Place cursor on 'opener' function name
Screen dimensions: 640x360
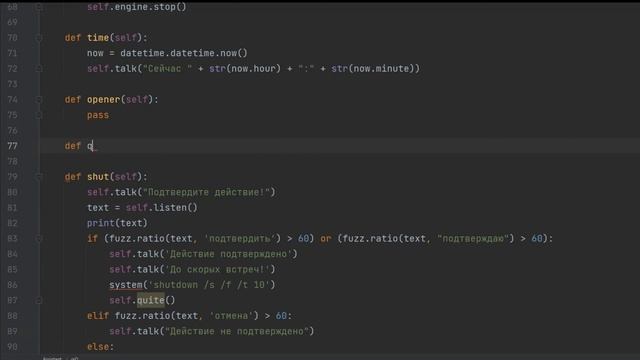coord(104,100)
